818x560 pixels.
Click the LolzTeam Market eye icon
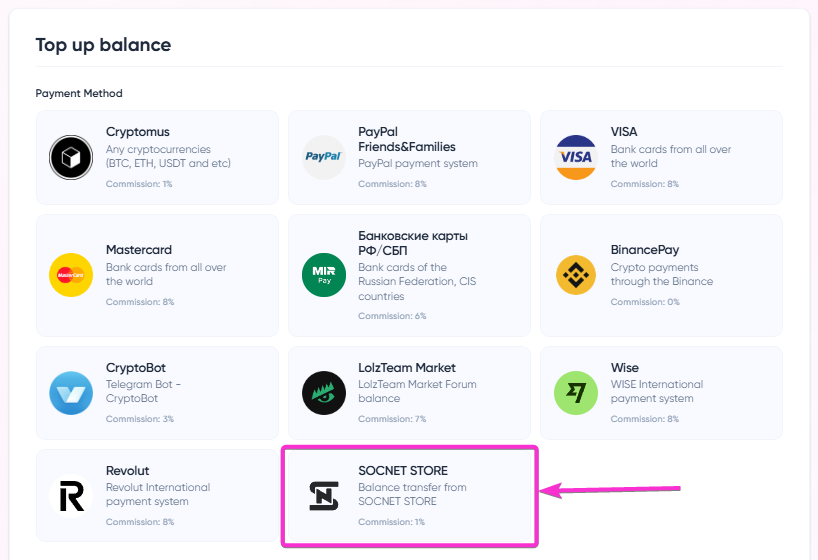pyautogui.click(x=323, y=393)
